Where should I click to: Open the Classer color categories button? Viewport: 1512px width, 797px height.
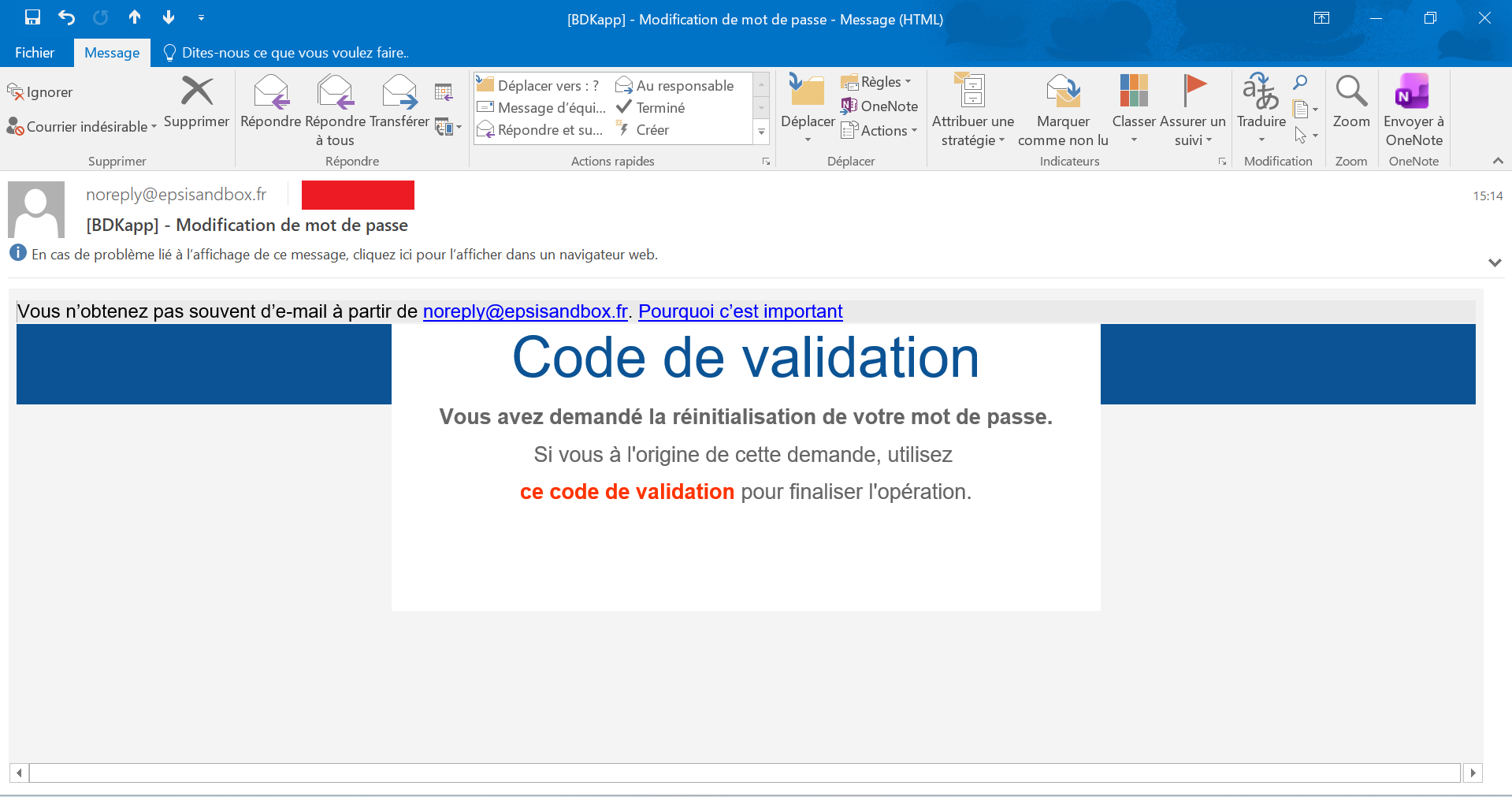click(1134, 109)
